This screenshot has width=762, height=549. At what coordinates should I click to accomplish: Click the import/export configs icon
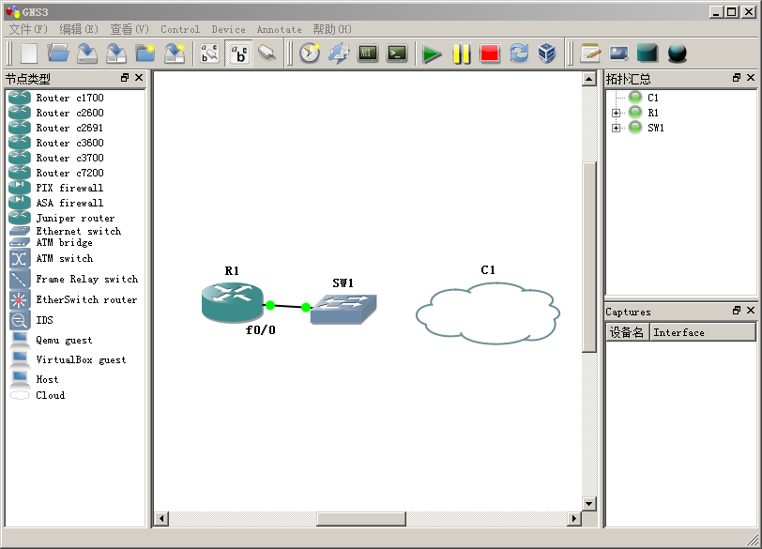click(174, 53)
